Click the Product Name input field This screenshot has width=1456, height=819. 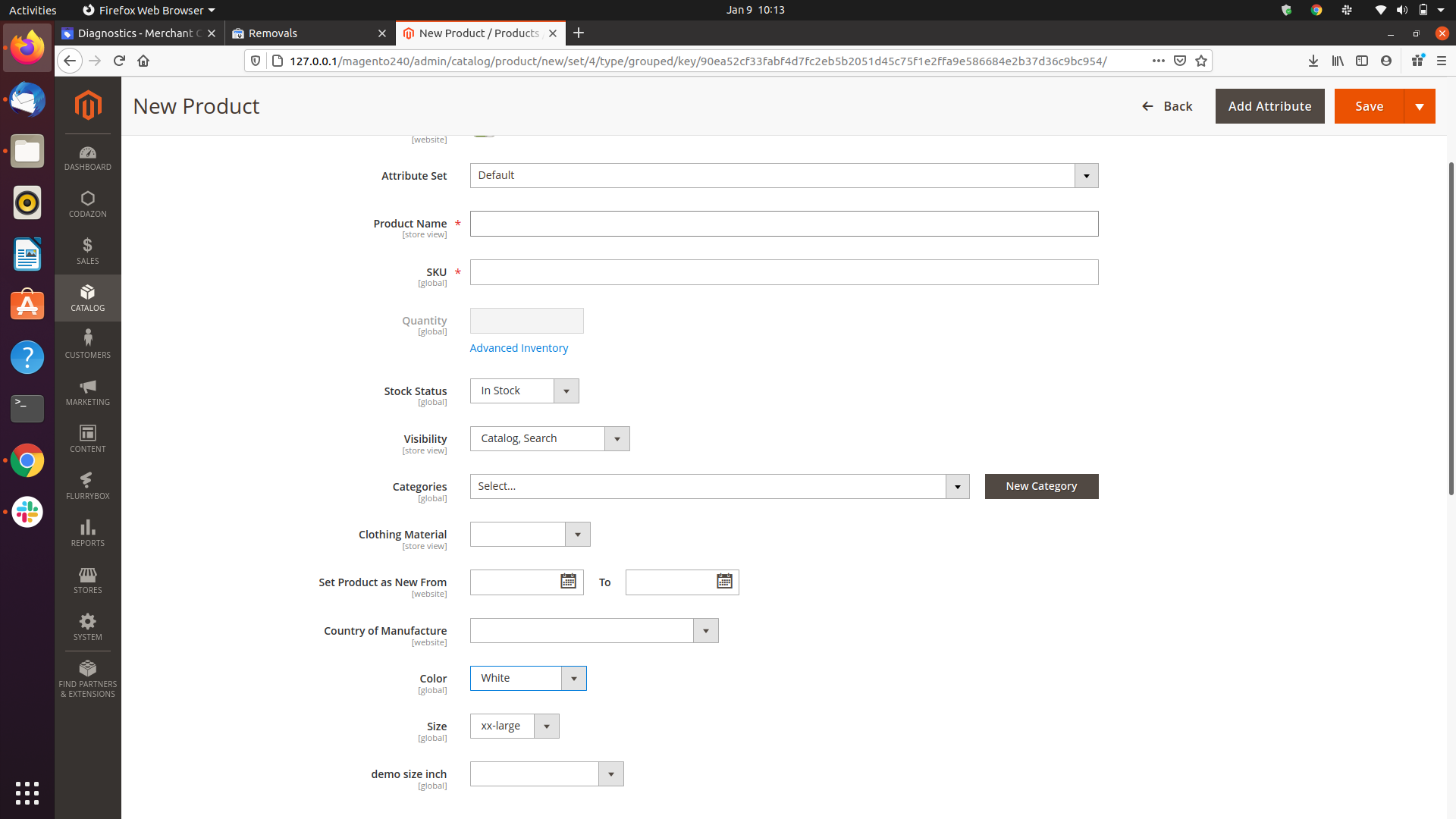coord(783,224)
